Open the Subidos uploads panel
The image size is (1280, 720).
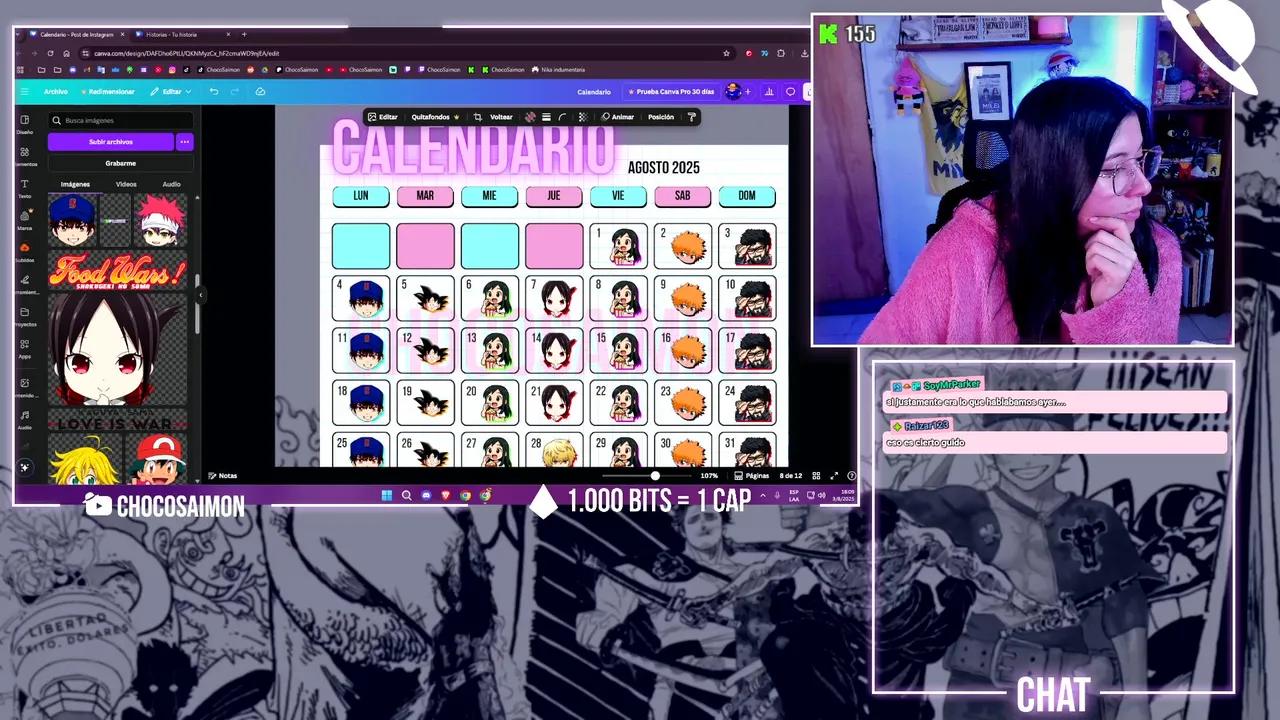(x=24, y=252)
